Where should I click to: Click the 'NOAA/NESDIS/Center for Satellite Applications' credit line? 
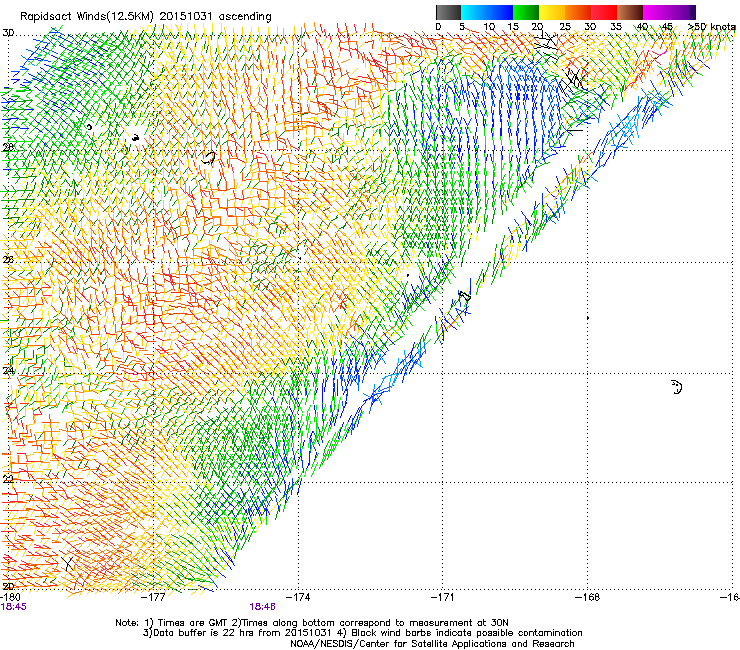[x=432, y=644]
